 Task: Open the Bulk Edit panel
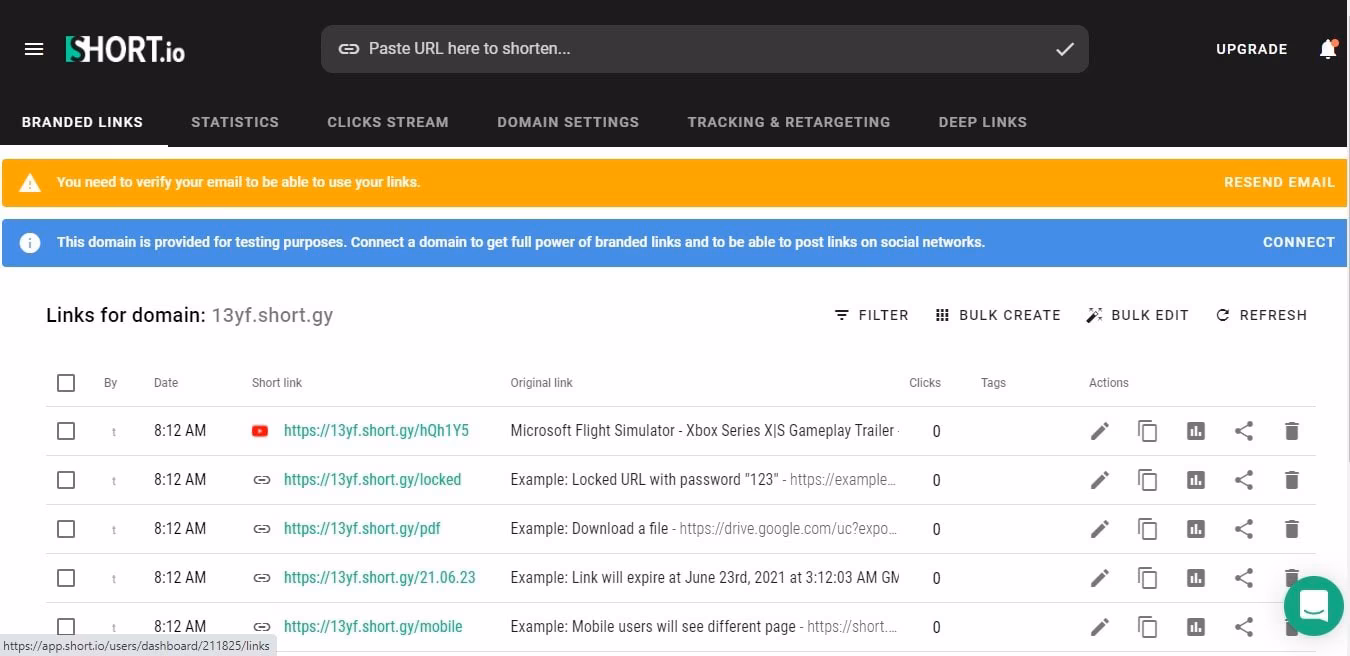1138,315
